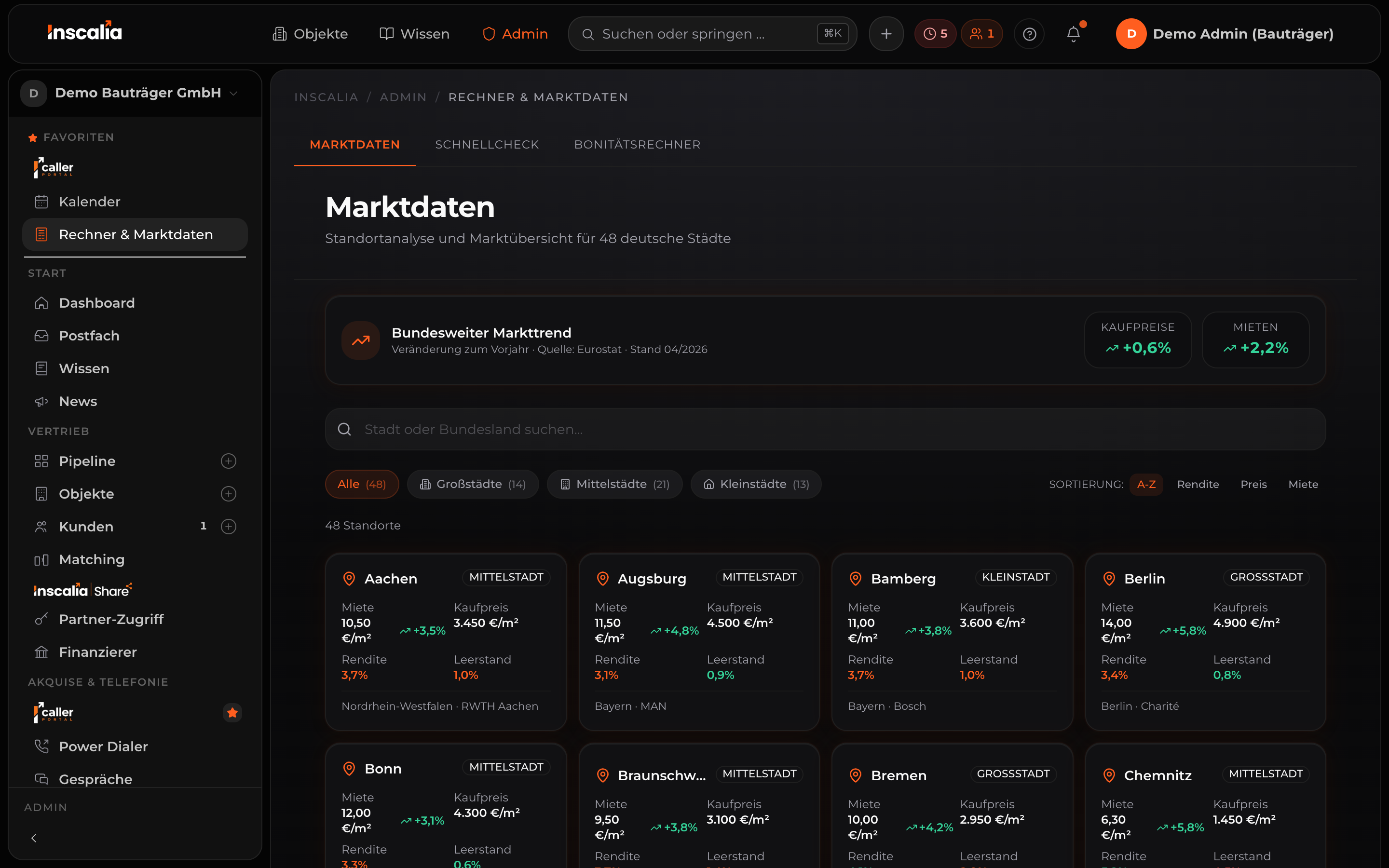1389x868 pixels.
Task: Open Power Dialer in sidebar
Action: 135,746
